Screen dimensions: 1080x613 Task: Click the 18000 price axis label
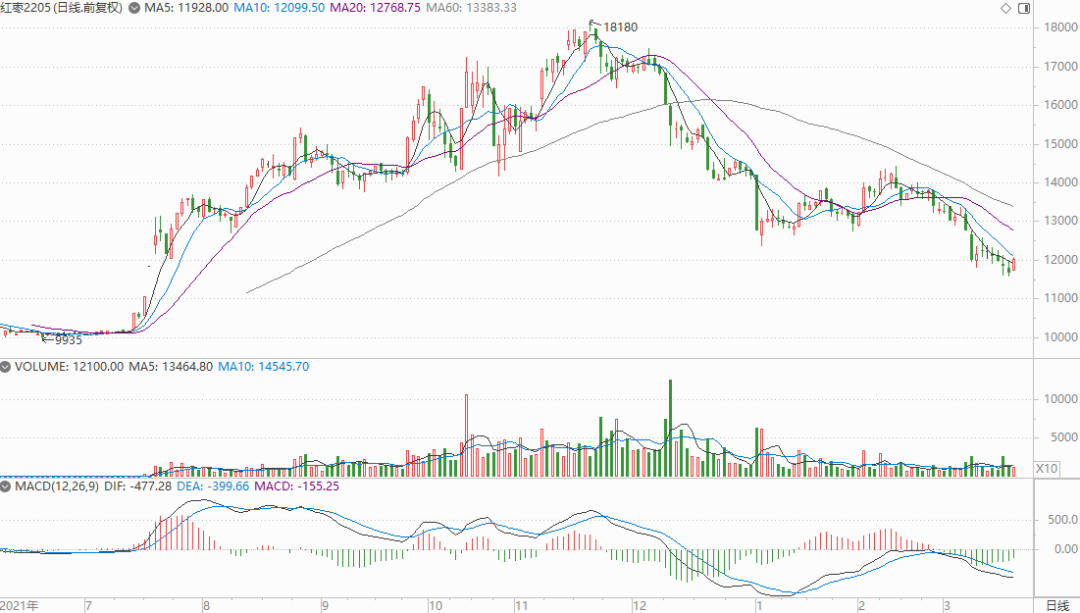[x=1061, y=28]
